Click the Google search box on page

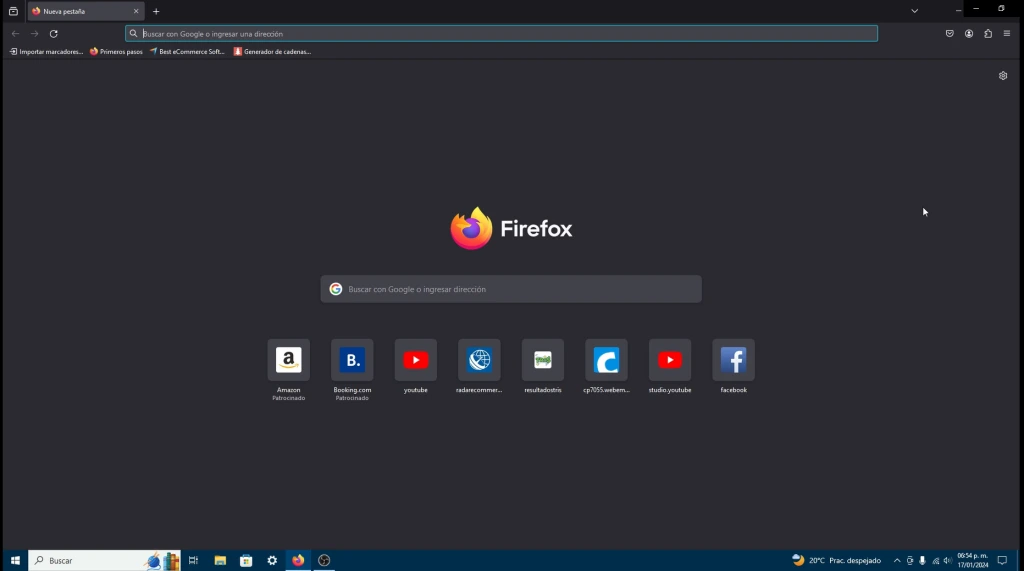click(511, 289)
